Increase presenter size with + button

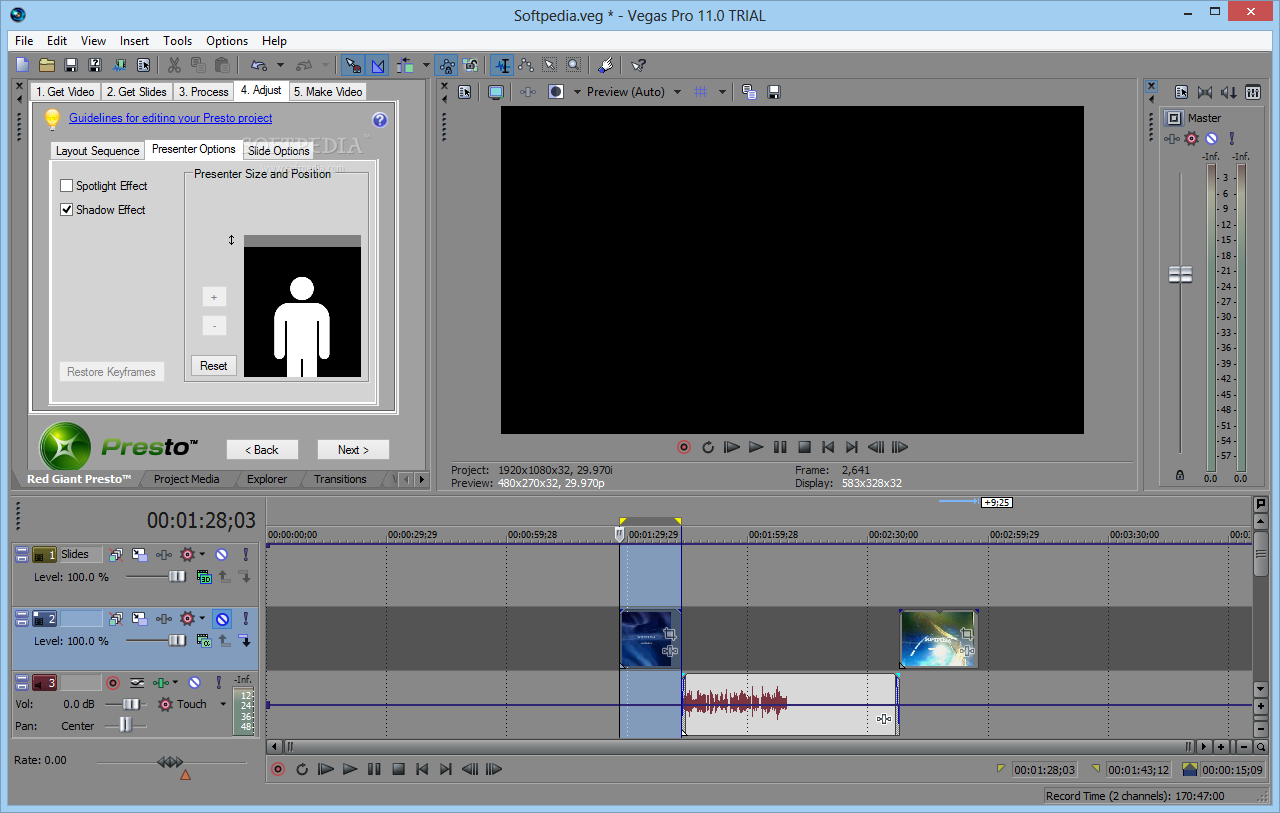214,297
